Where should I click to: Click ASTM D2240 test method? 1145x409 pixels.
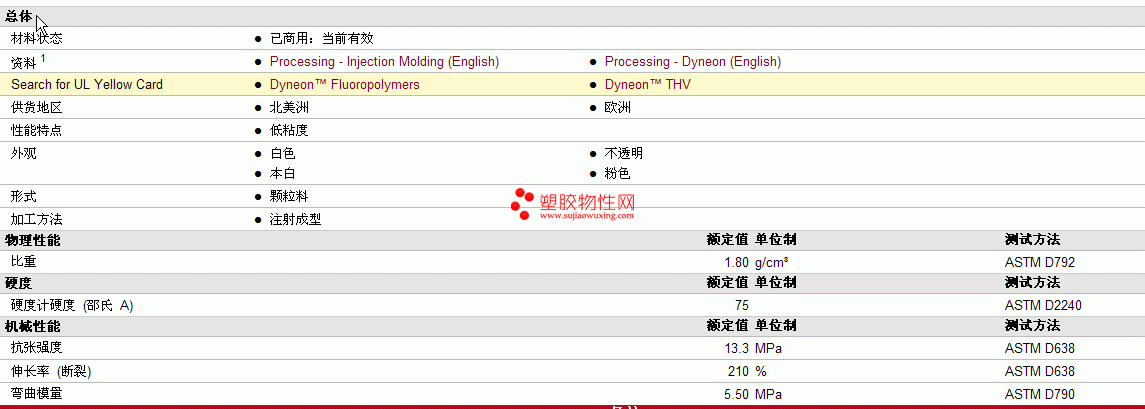[x=1043, y=306]
